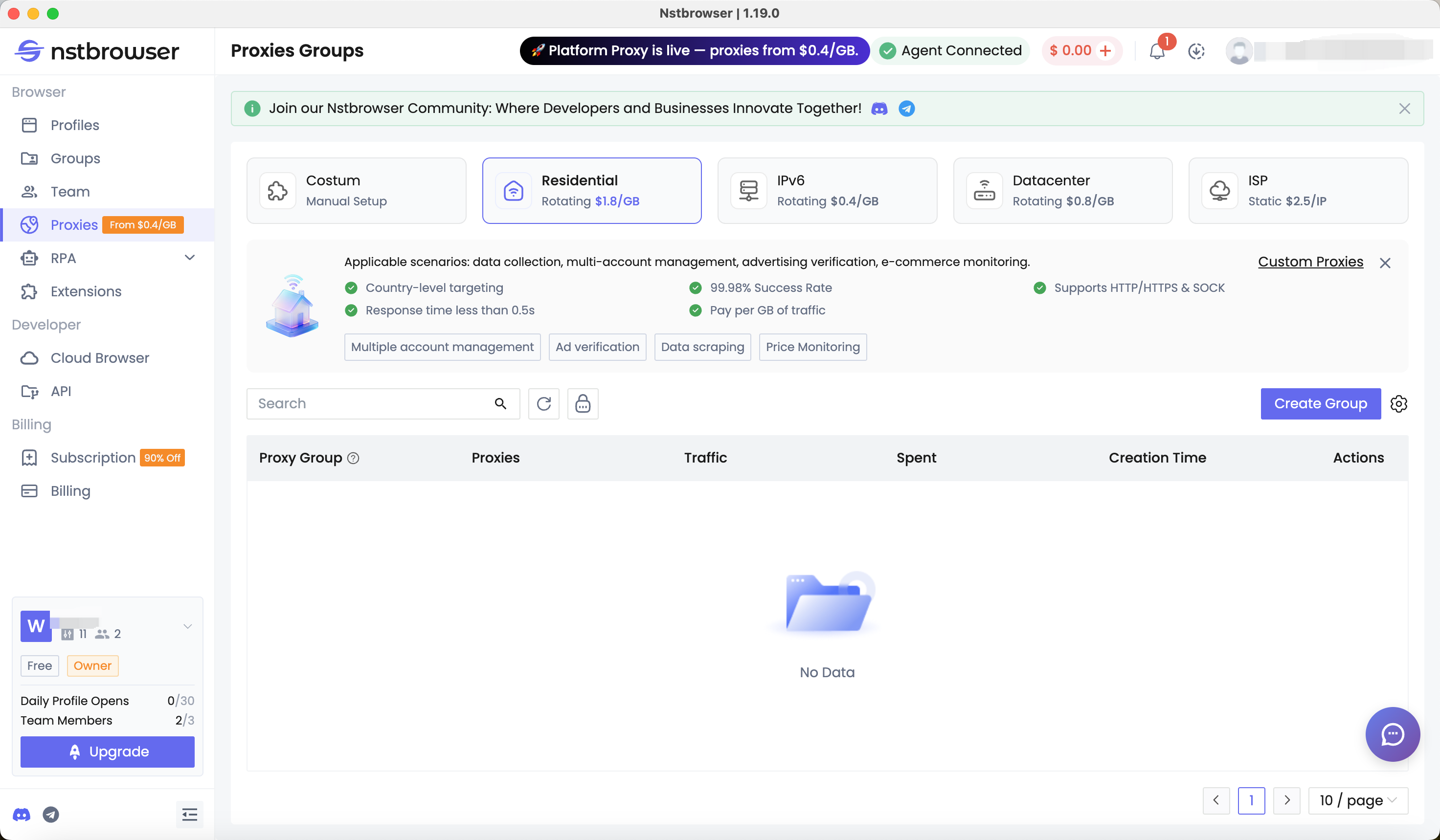Select the IPv6 proxy type tab
Viewport: 1440px width, 840px height.
point(827,191)
